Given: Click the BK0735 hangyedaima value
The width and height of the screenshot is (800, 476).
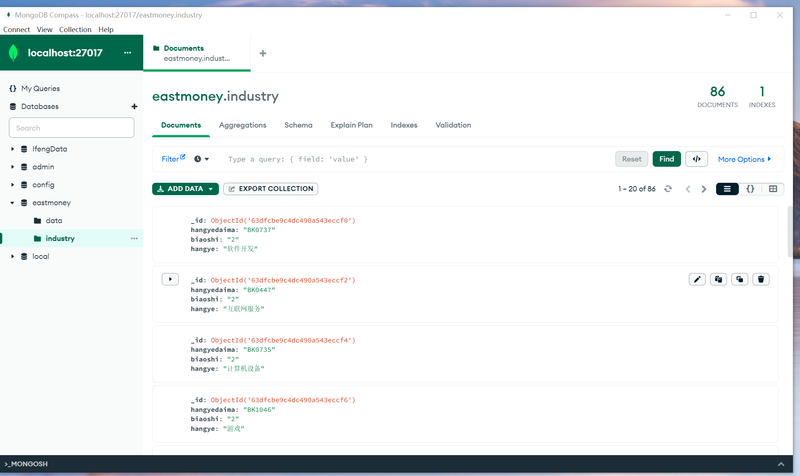Looking at the screenshot, I should coord(259,350).
